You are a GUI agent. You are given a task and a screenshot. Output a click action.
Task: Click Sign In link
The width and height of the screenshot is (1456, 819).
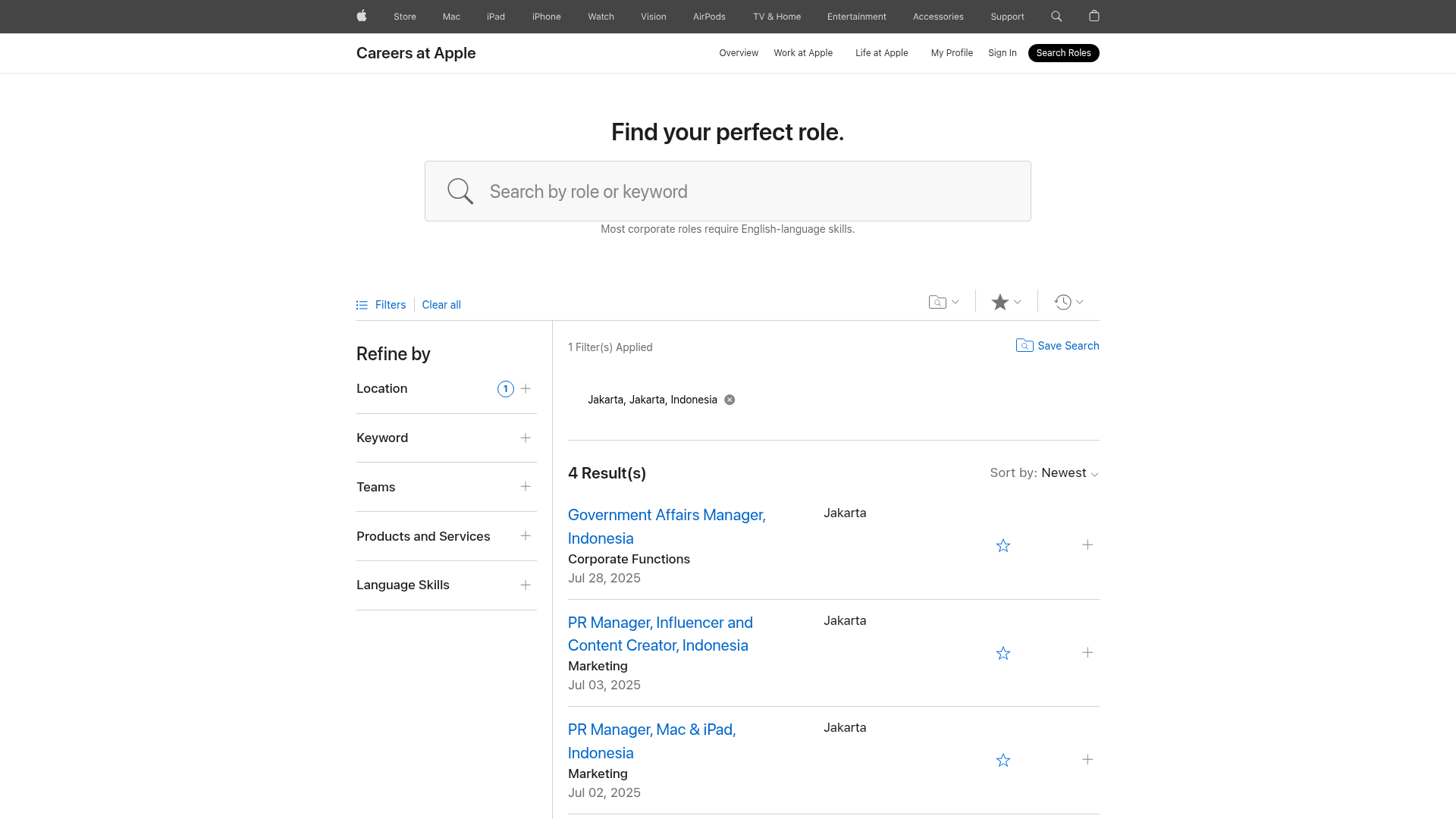point(1002,53)
